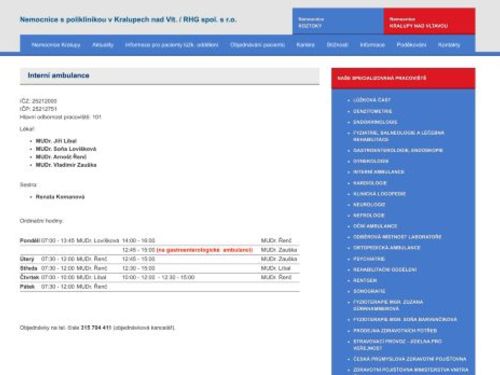The height and width of the screenshot is (375, 500).
Task: Click the Naše specializovaná pracoviště sidebar header
Action: click(403, 78)
